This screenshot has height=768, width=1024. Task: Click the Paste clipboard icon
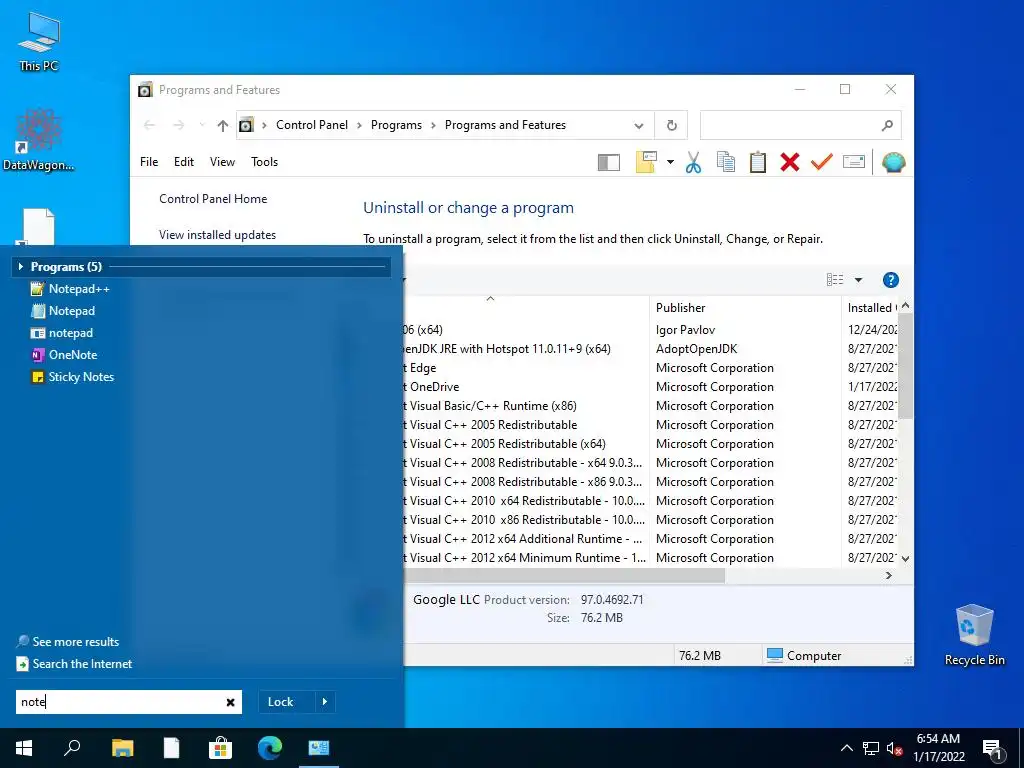click(x=758, y=162)
